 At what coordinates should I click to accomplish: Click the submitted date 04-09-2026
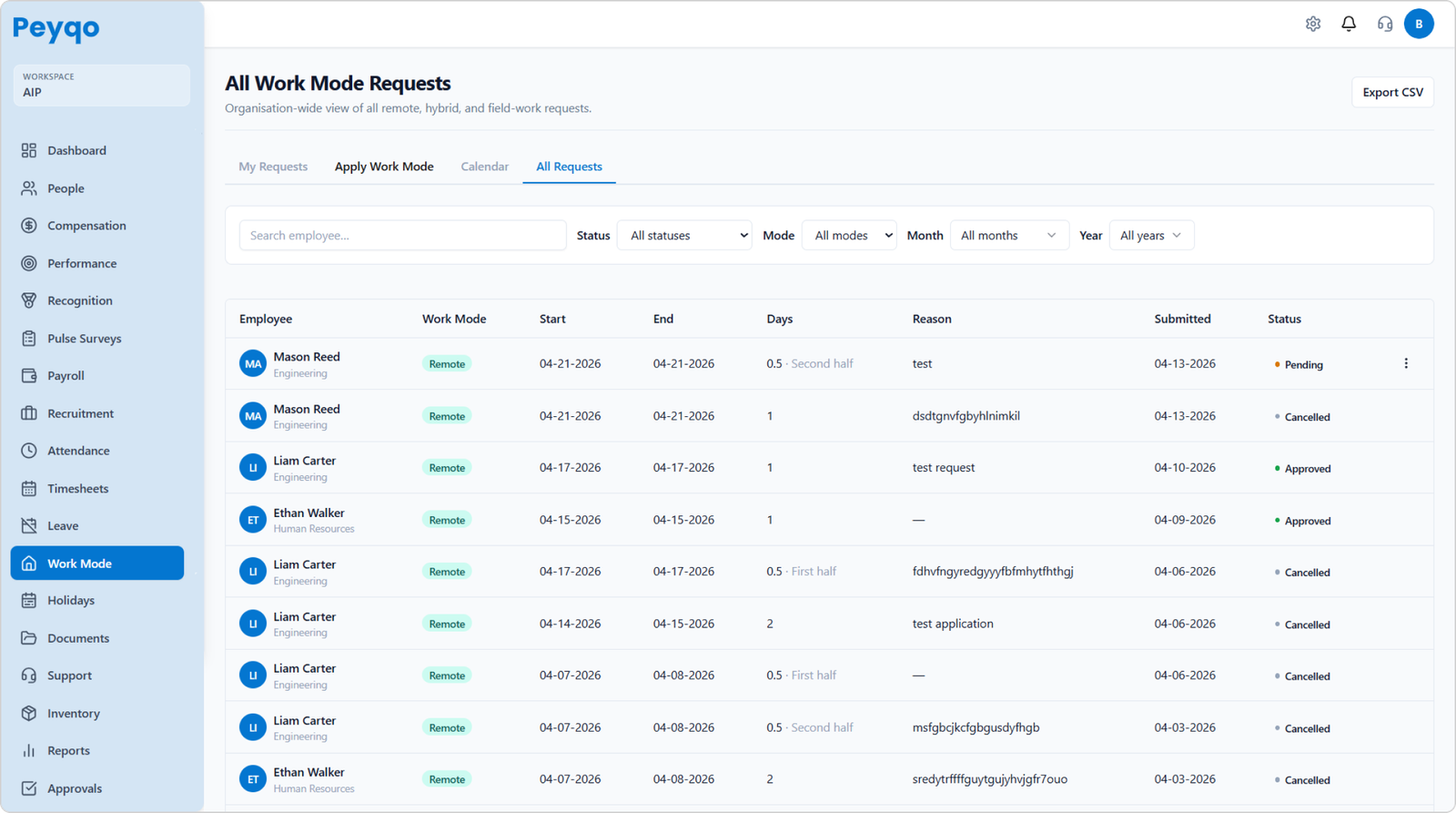(1185, 520)
